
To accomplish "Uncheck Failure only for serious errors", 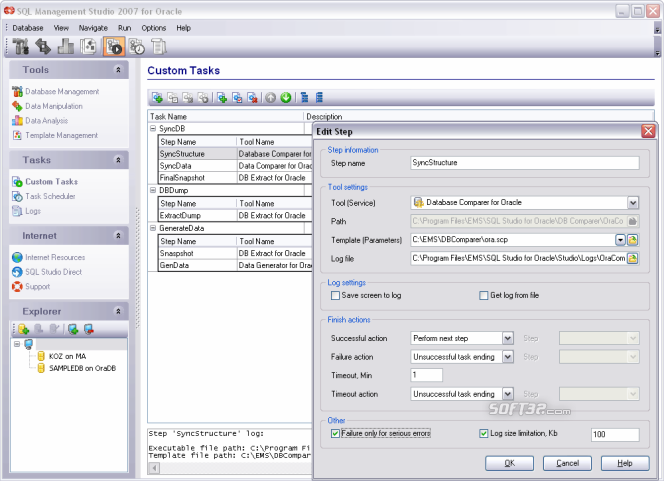I will tap(335, 434).
